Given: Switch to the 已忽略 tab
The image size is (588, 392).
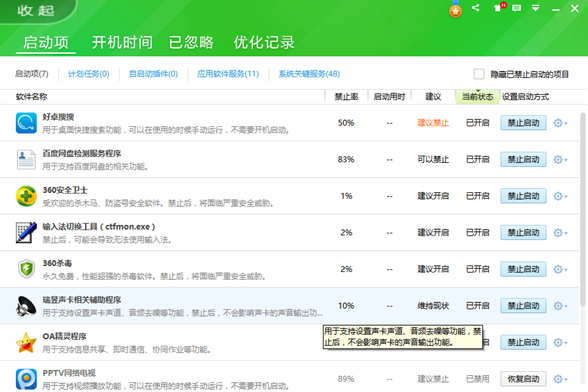Looking at the screenshot, I should 191,42.
